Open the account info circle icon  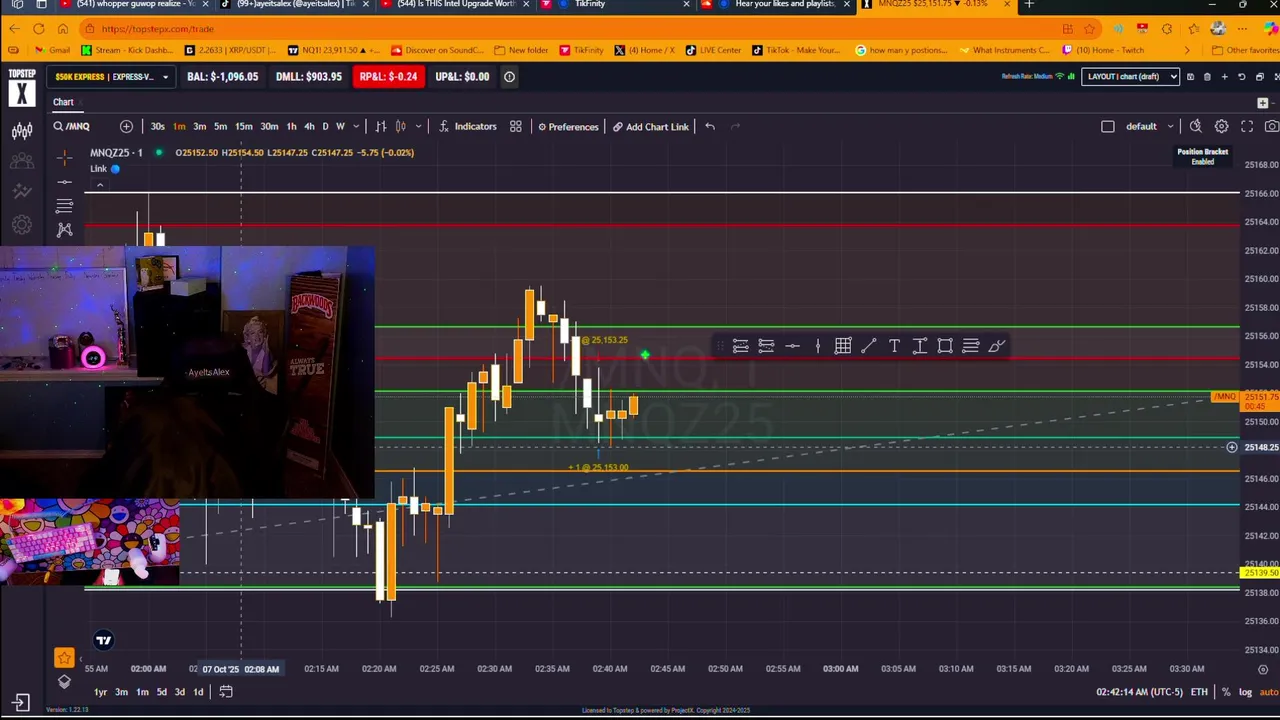(509, 77)
